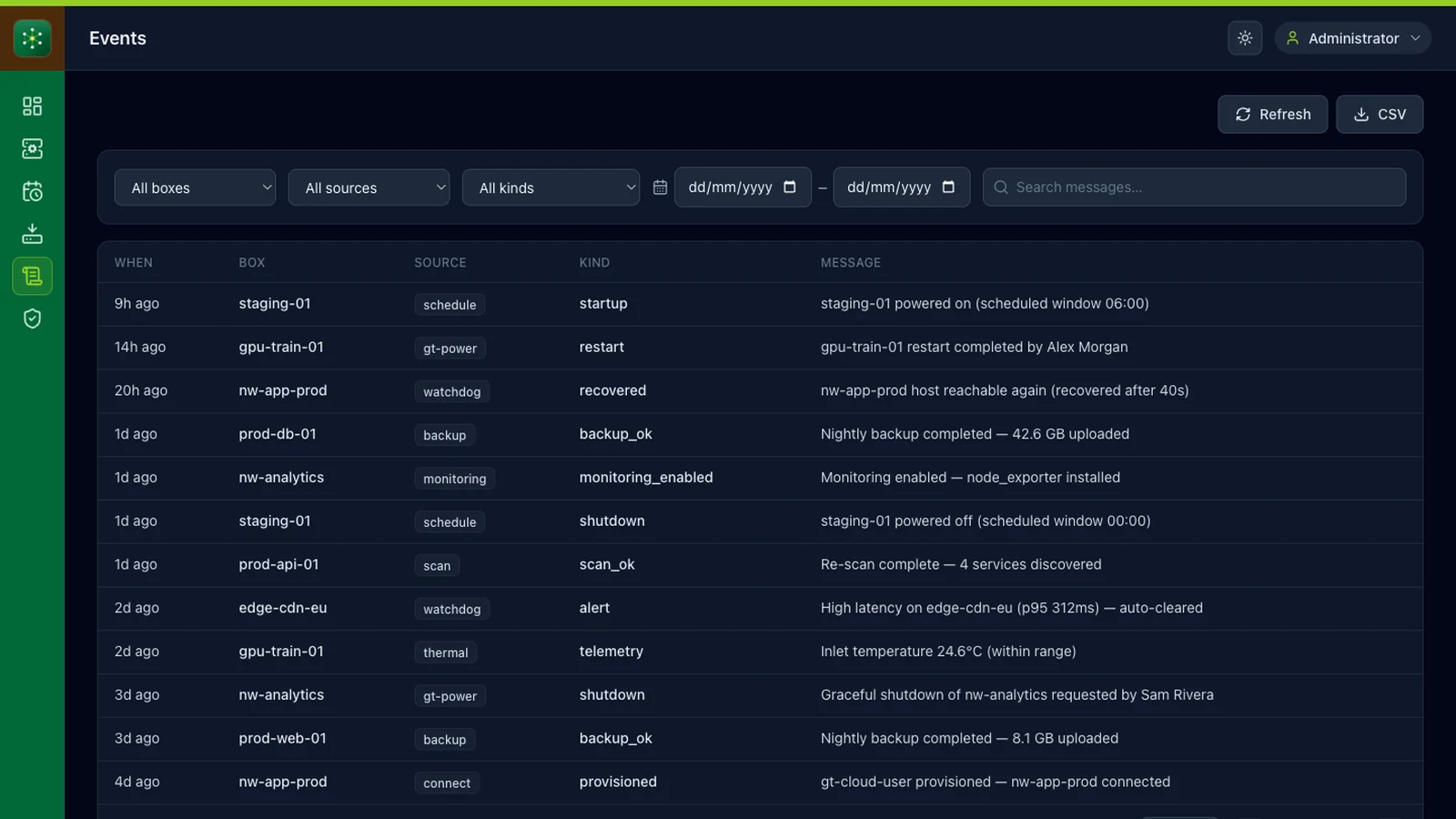Viewport: 1456px width, 819px height.
Task: Click nw-app-prod in the recovered row
Action: [x=283, y=390]
